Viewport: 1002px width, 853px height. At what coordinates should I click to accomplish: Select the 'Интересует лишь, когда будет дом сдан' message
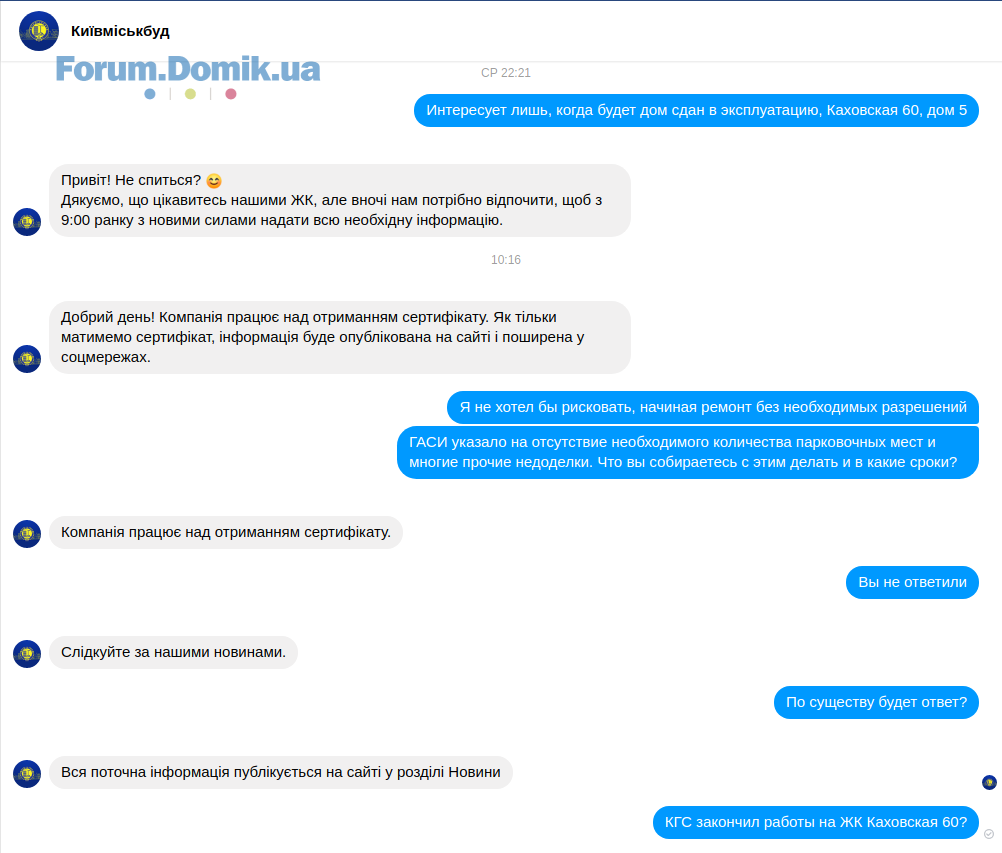pos(696,111)
